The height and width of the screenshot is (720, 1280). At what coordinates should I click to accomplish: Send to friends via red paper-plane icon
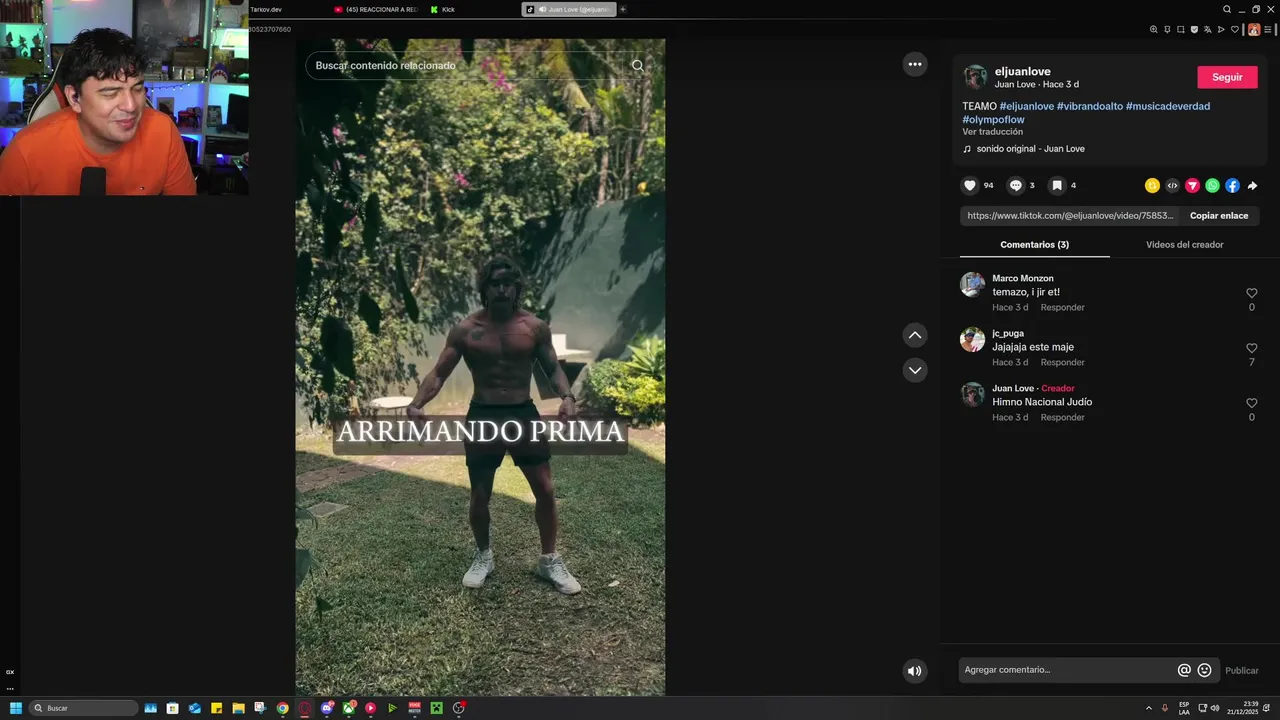pos(1192,185)
